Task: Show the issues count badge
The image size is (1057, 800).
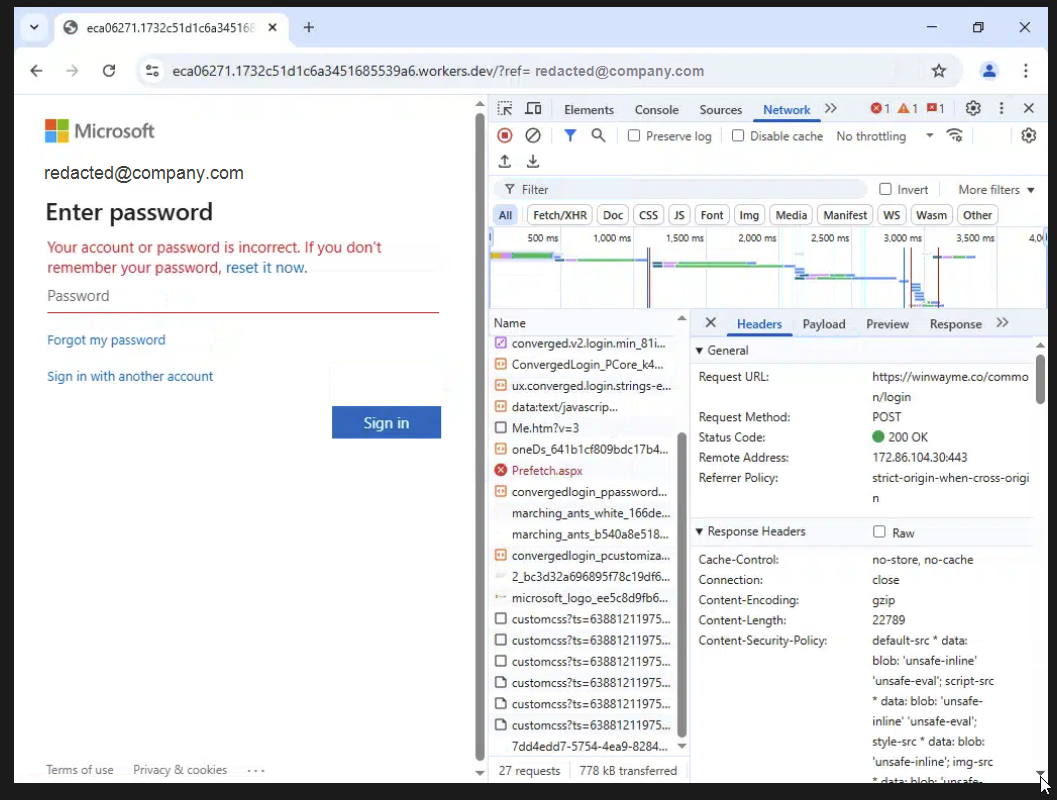Action: (936, 109)
